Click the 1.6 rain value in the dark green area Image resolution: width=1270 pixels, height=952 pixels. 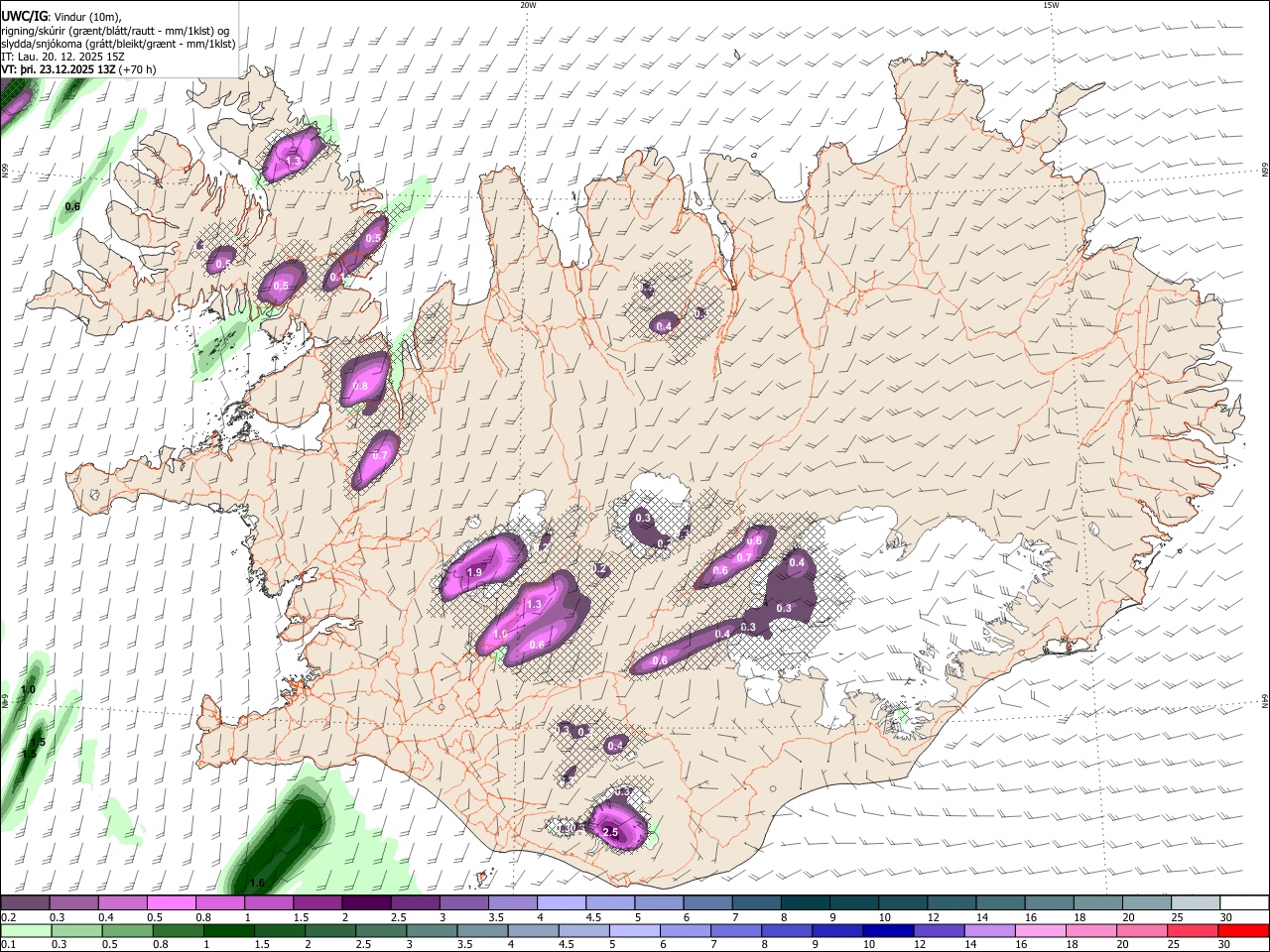pyautogui.click(x=257, y=883)
